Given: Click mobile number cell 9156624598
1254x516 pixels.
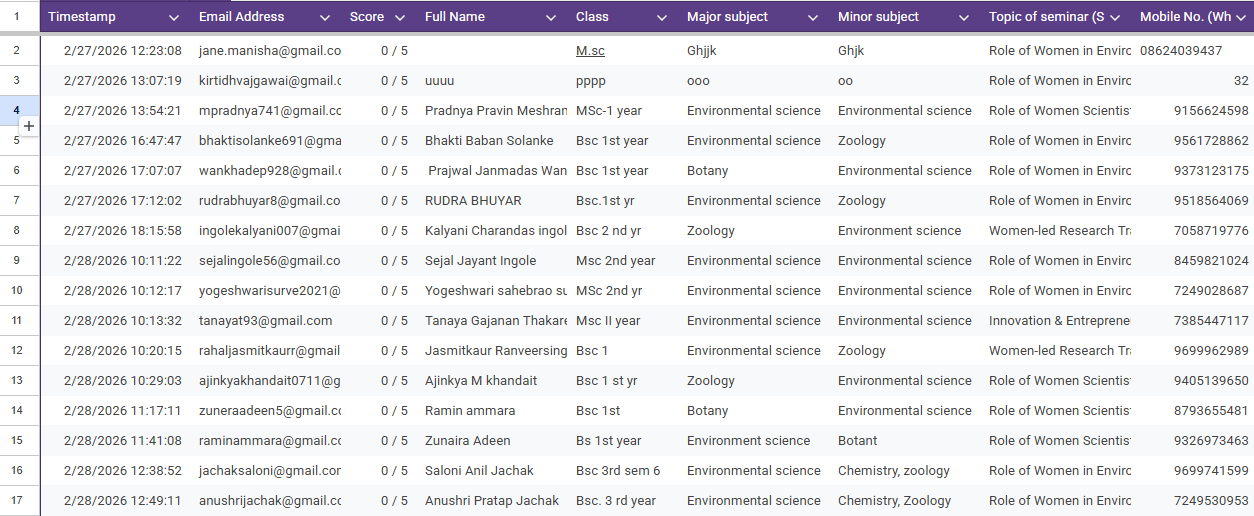Looking at the screenshot, I should coord(1194,111).
